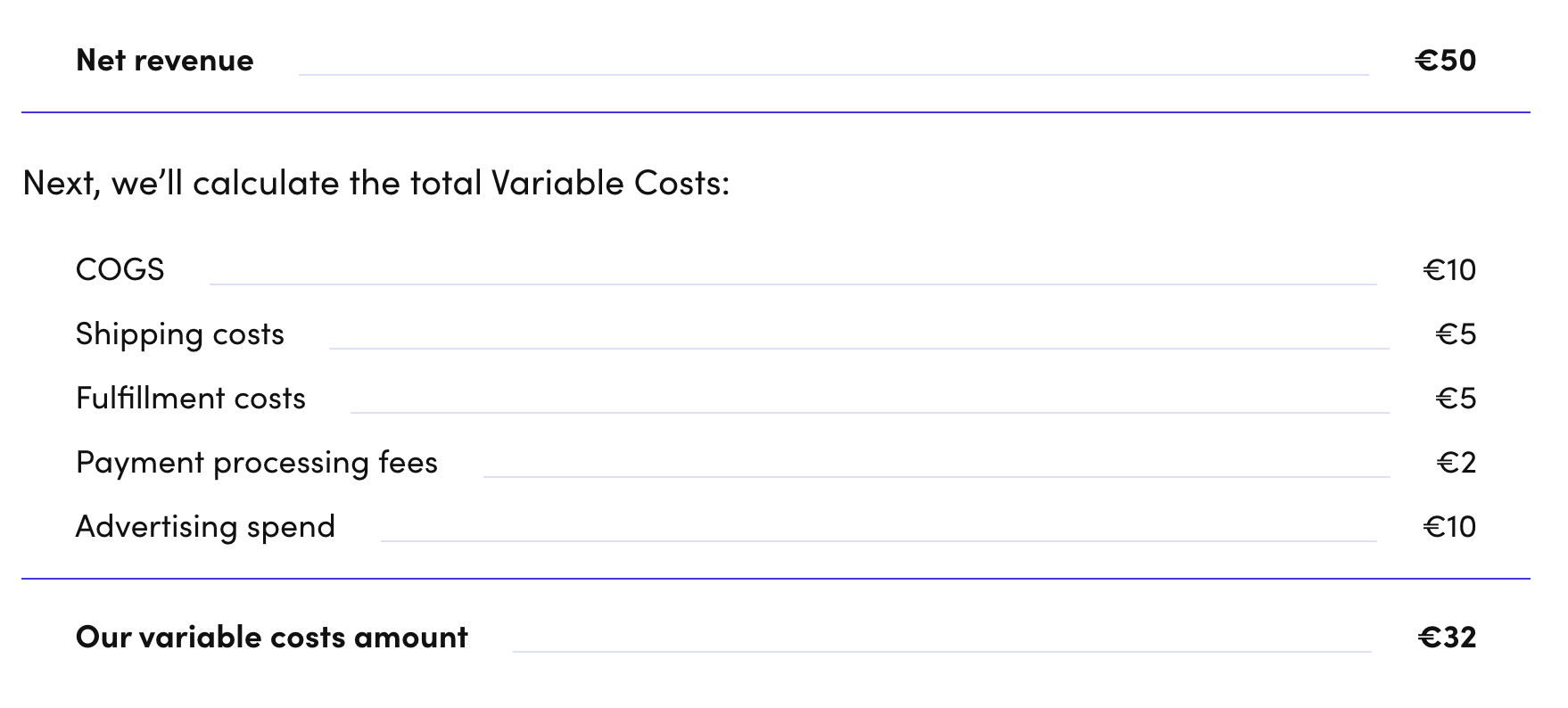Select the €5 Fulfillment costs amount
The height and width of the screenshot is (708, 1568).
1456,399
